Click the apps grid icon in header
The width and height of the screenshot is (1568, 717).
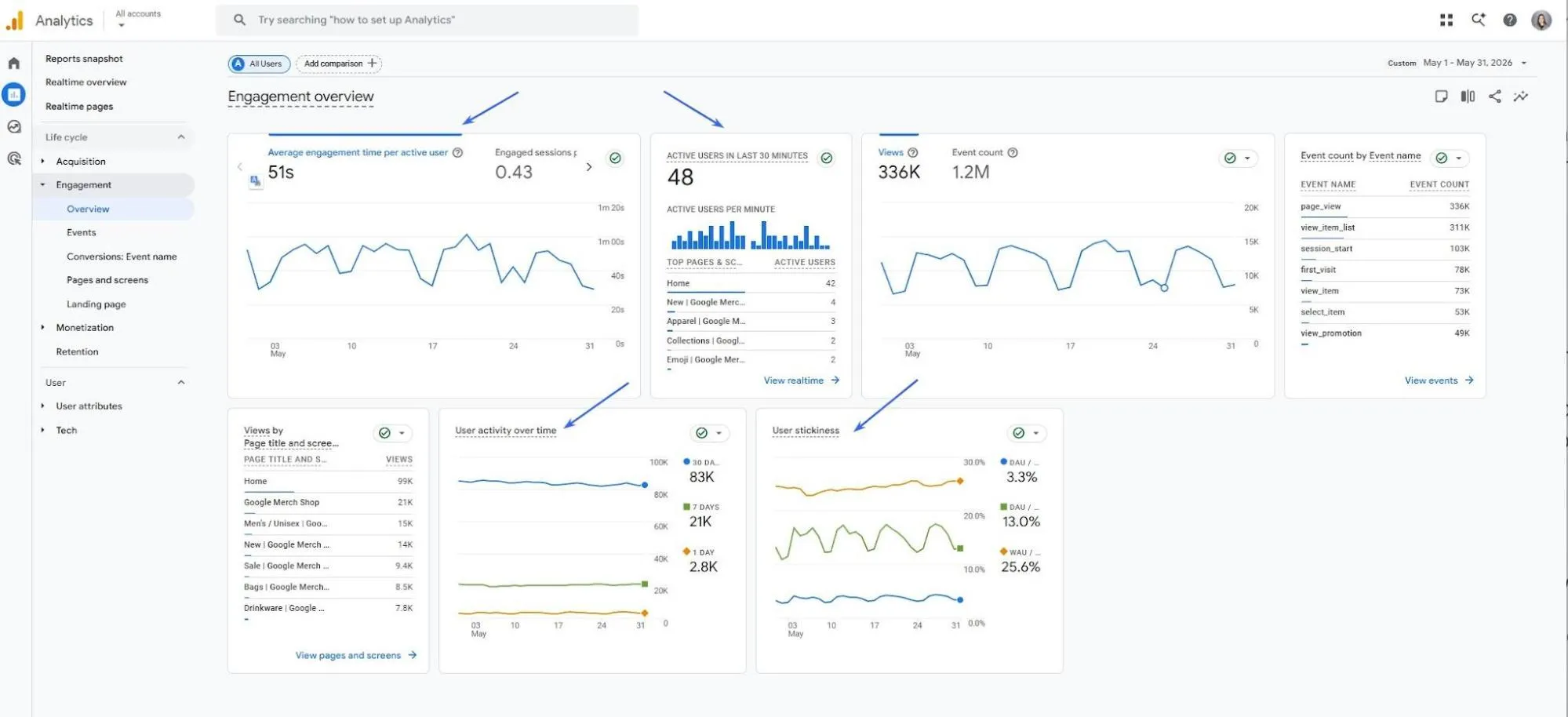click(1446, 20)
